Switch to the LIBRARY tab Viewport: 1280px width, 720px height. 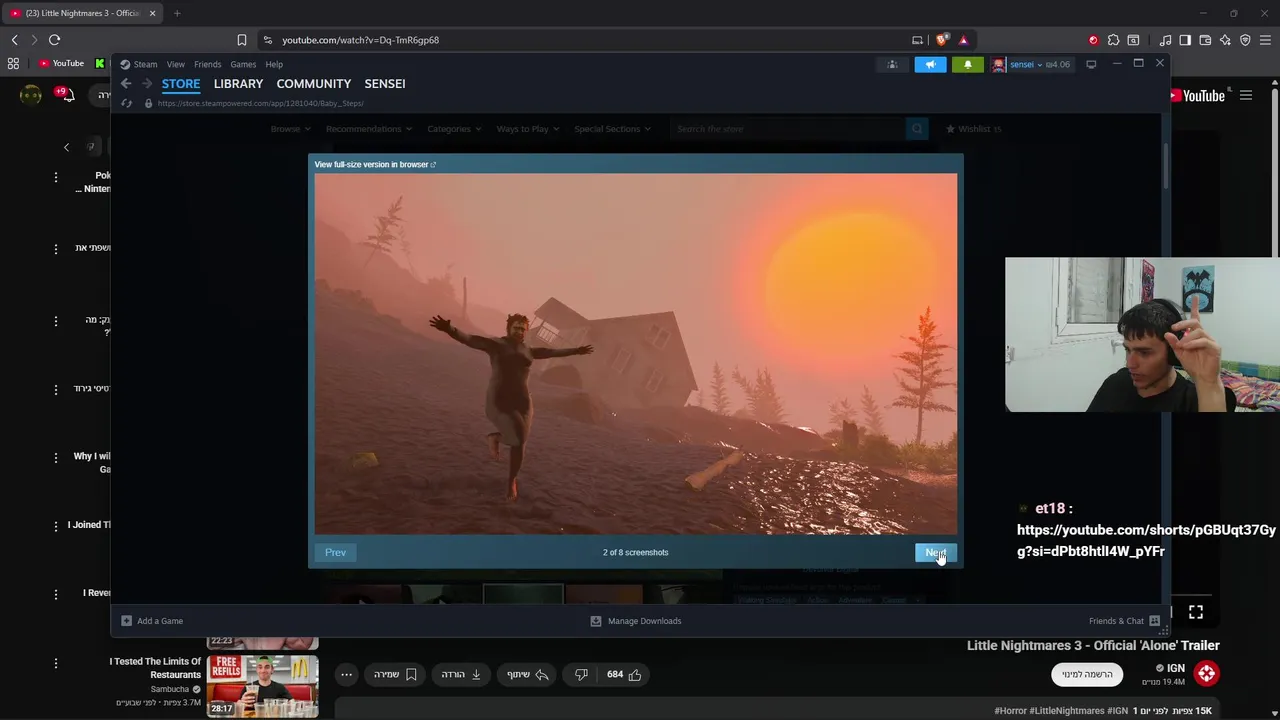click(x=238, y=84)
